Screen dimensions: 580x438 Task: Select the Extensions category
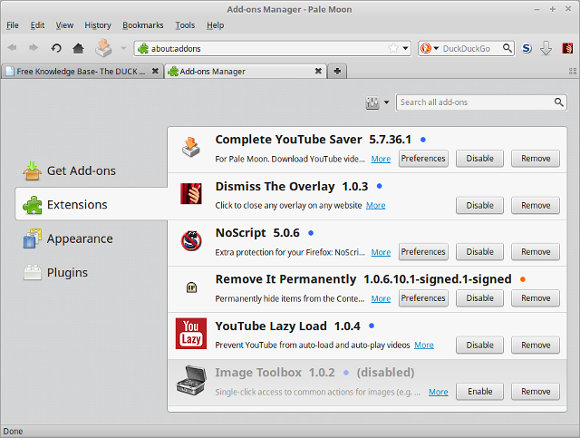(x=91, y=204)
